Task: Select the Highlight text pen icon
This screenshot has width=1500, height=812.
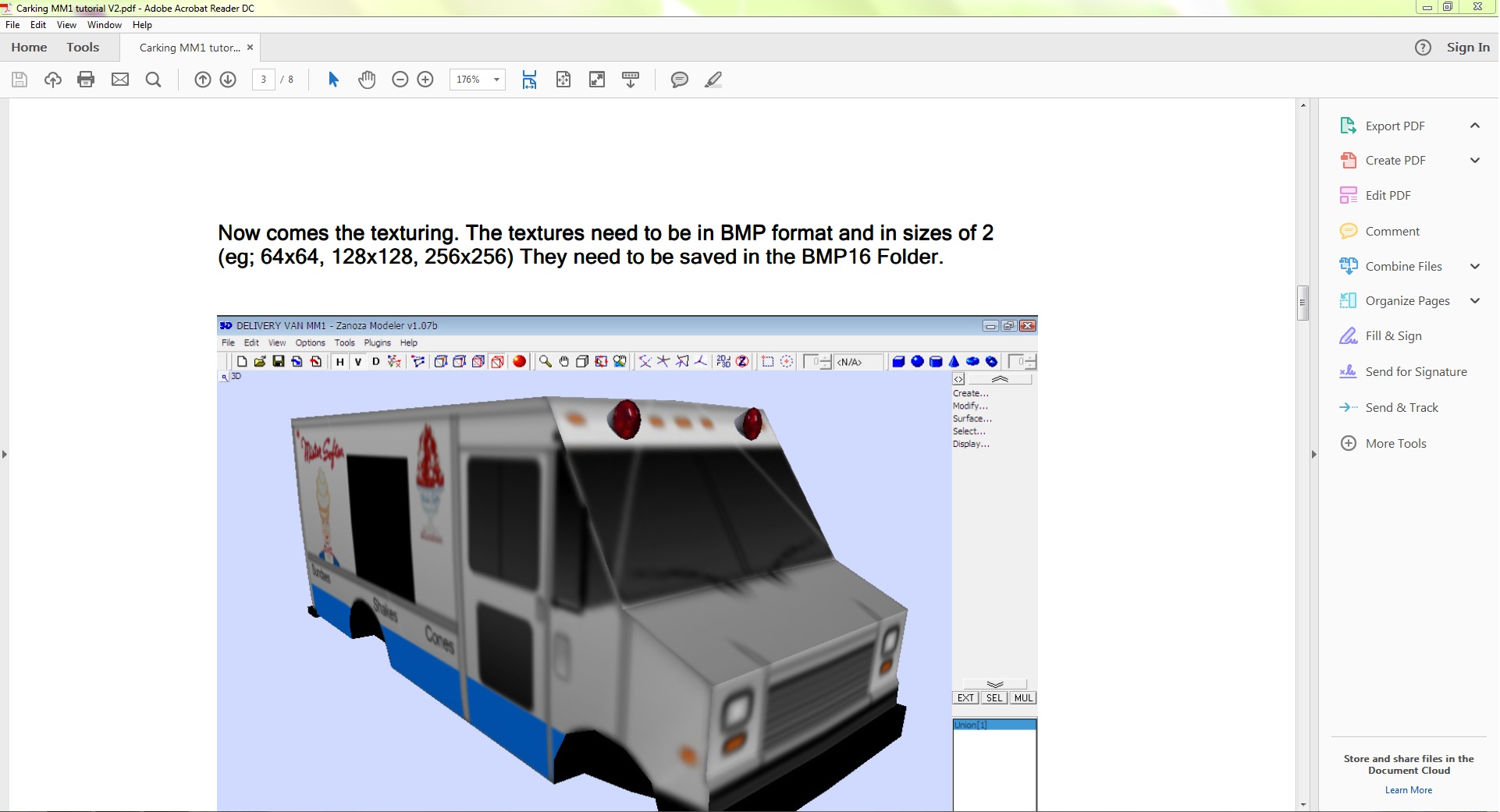Action: click(x=713, y=80)
